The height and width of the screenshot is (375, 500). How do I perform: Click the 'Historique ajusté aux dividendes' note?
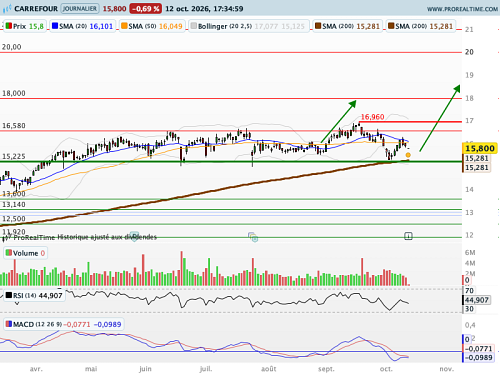107,237
